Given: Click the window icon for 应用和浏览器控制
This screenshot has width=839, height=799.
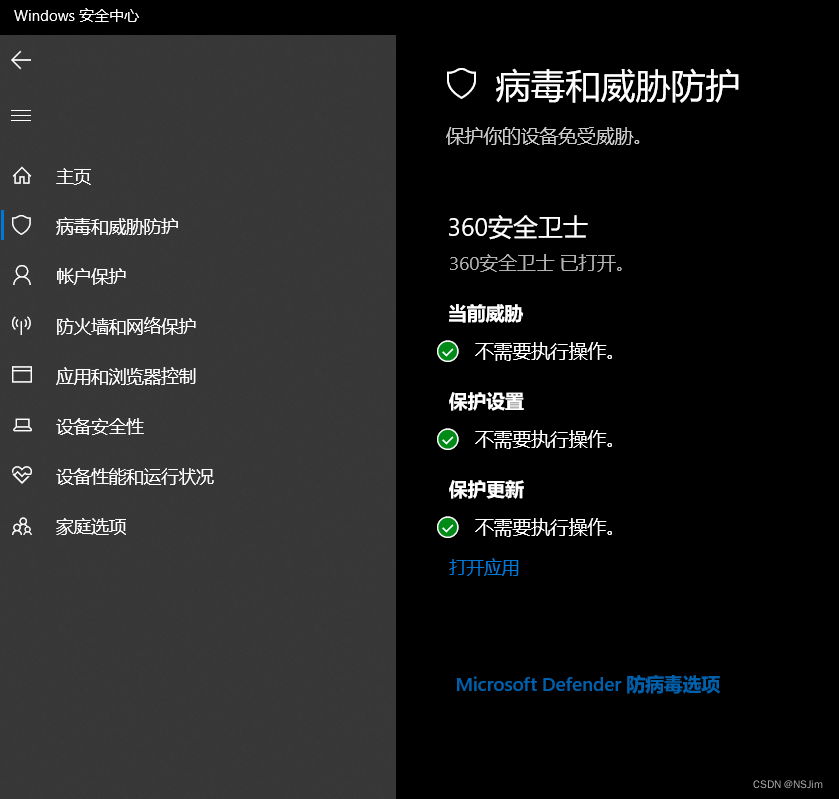Looking at the screenshot, I should 22,375.
